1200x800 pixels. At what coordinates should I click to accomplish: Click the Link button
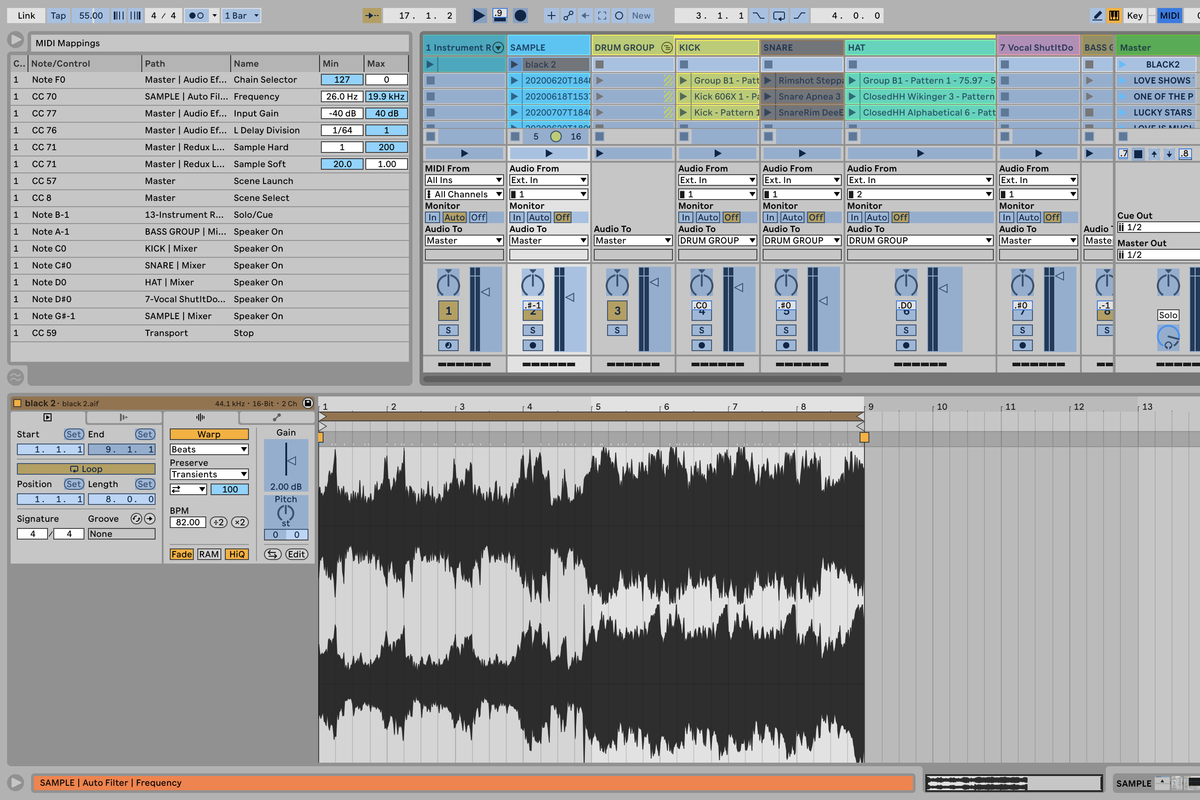click(26, 16)
